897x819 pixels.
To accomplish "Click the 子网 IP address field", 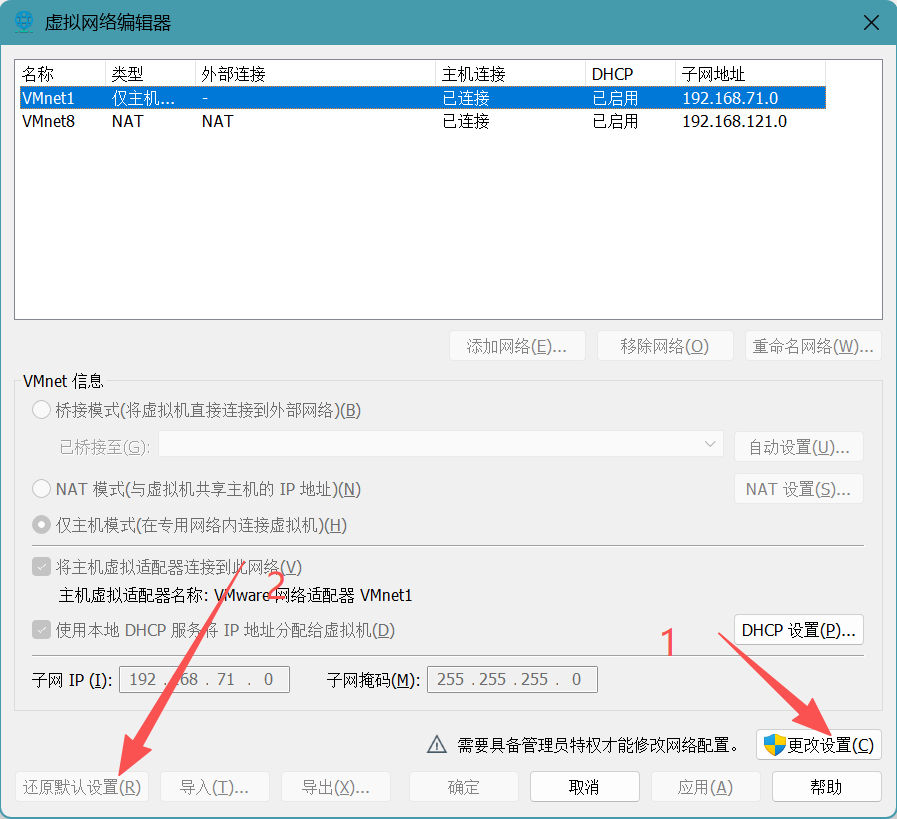I will (x=204, y=679).
